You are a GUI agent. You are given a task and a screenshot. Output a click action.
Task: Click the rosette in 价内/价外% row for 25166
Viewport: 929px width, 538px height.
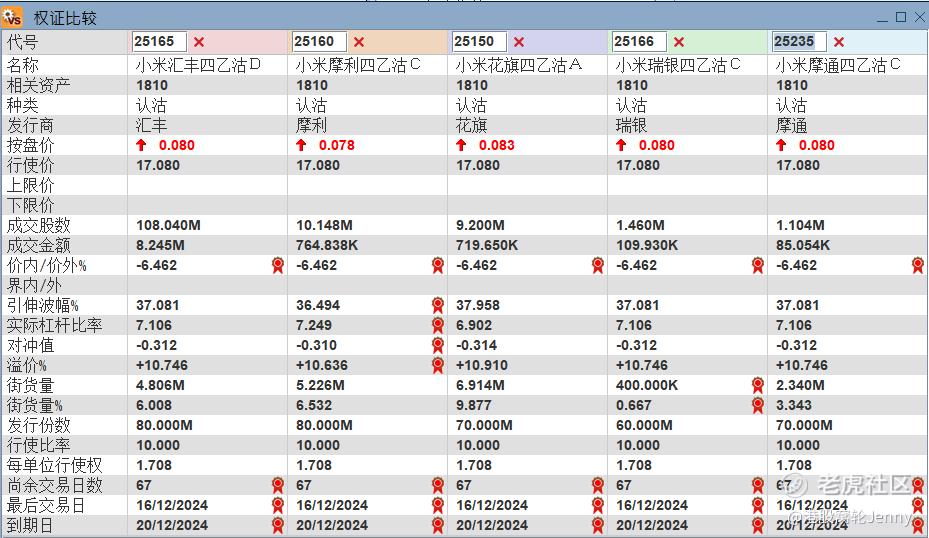tap(758, 265)
